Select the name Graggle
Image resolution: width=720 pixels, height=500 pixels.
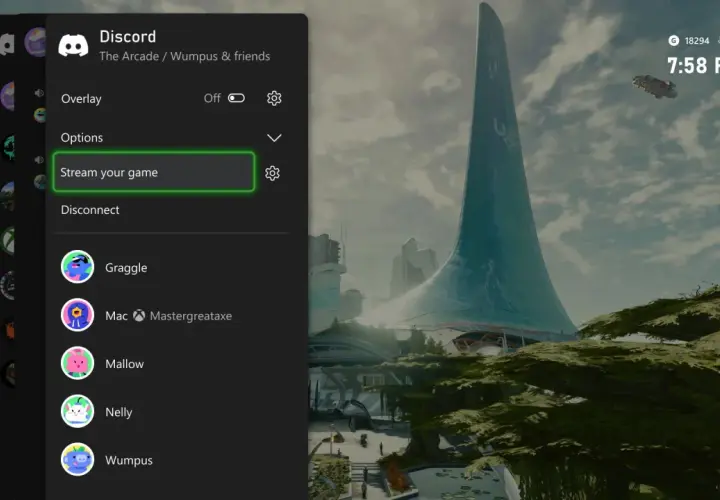(126, 268)
